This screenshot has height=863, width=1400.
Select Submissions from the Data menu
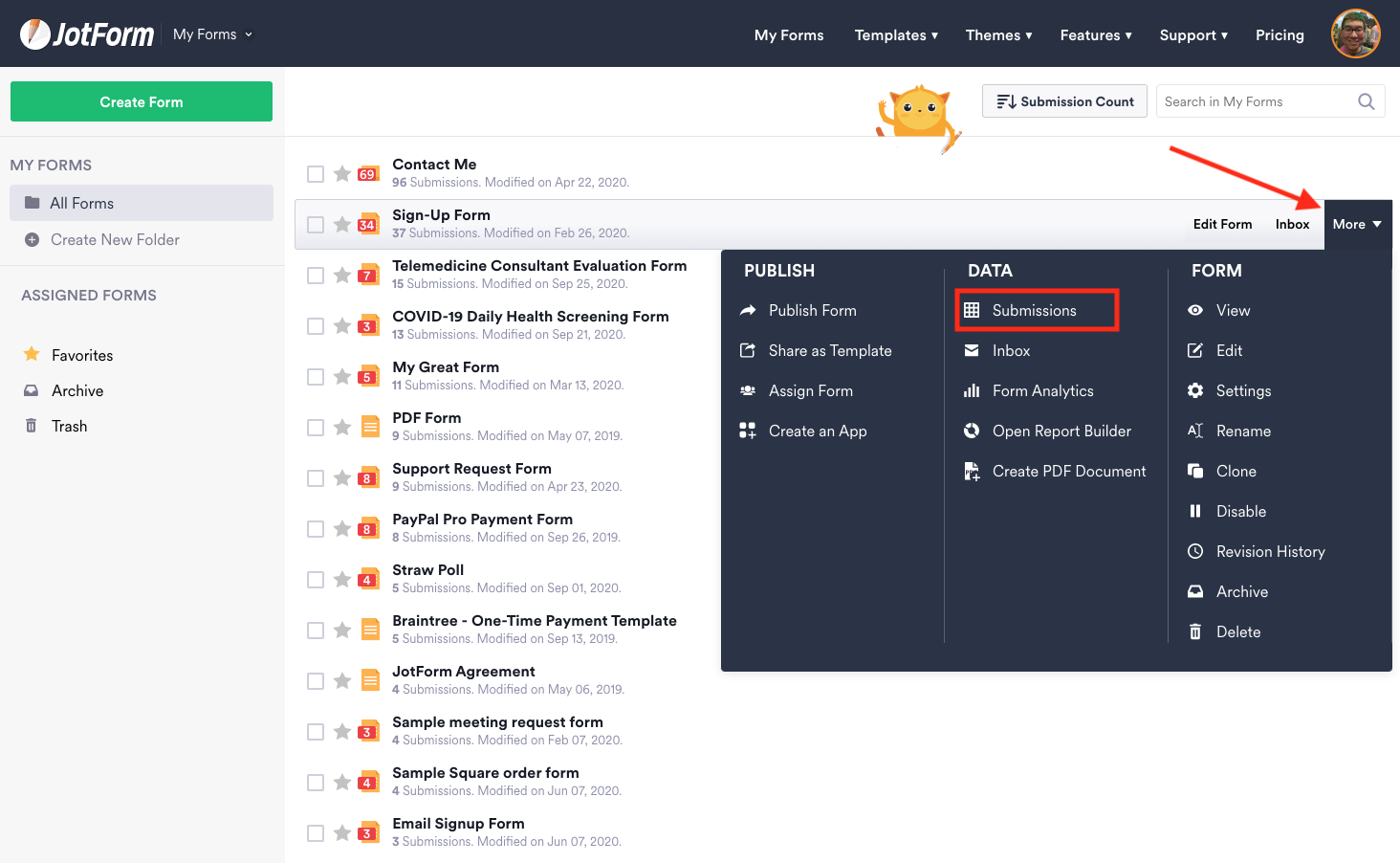pyautogui.click(x=1034, y=310)
